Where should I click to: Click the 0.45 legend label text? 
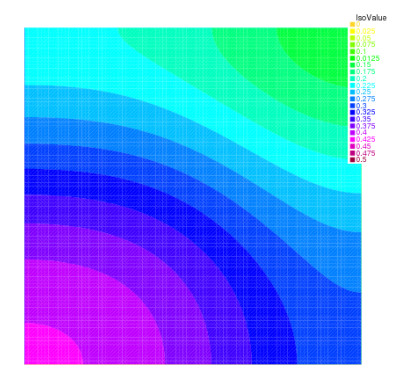363,146
